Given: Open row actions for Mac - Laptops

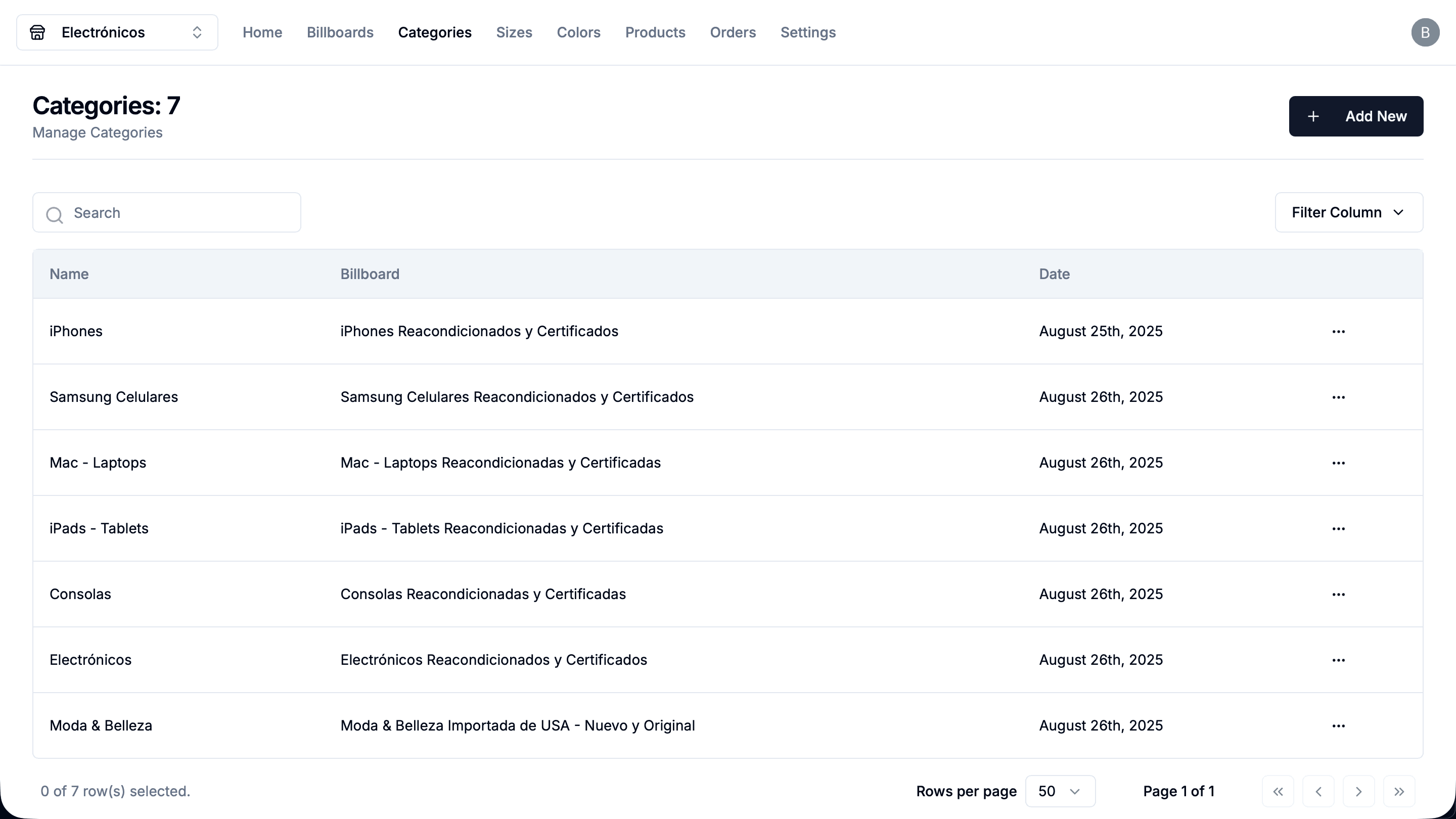Looking at the screenshot, I should [x=1338, y=463].
